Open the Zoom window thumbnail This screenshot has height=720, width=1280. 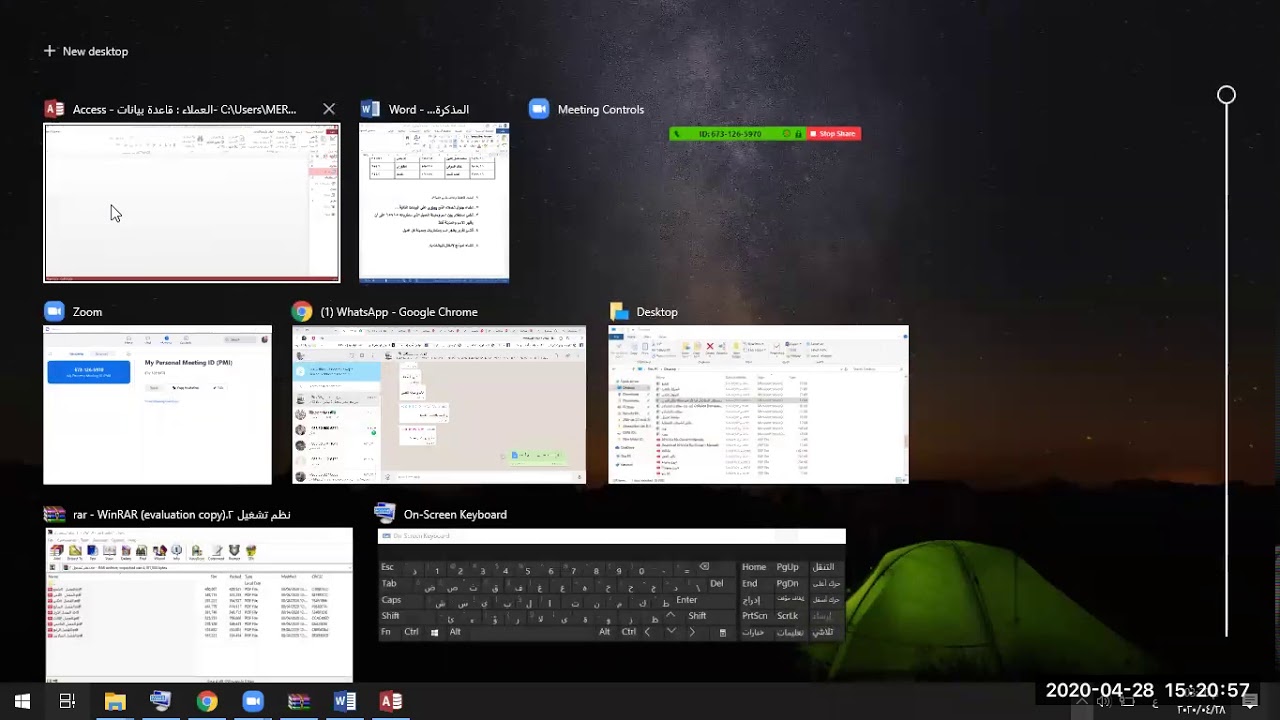157,405
